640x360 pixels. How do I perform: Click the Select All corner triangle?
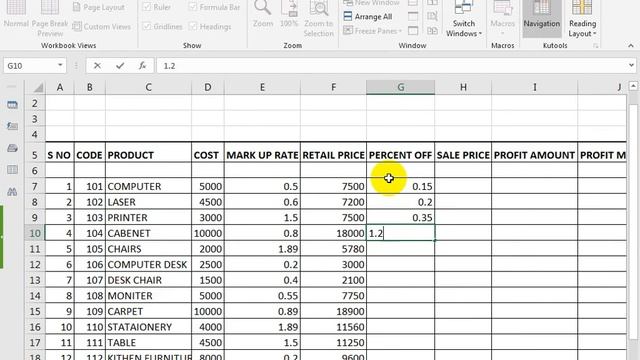(38, 87)
